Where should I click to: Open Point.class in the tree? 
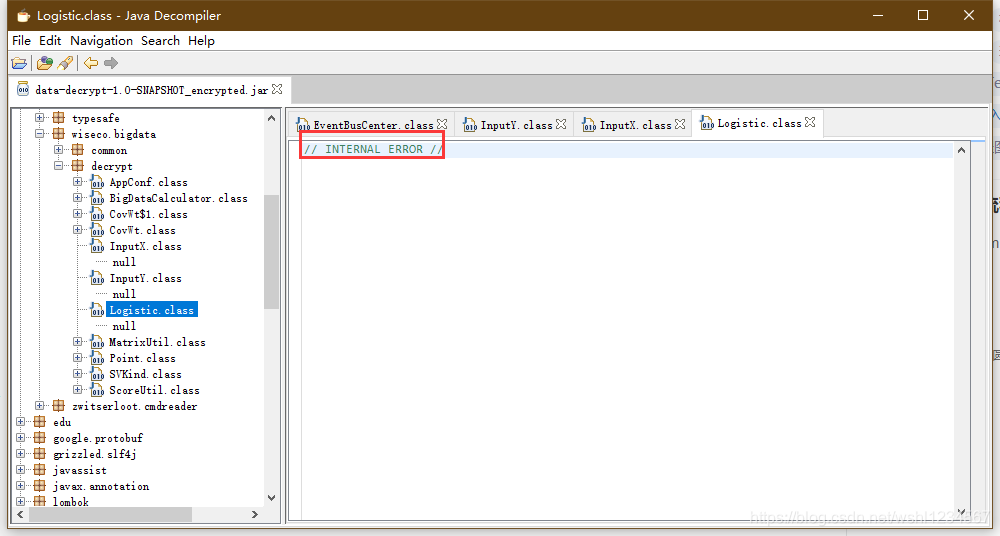(x=142, y=359)
